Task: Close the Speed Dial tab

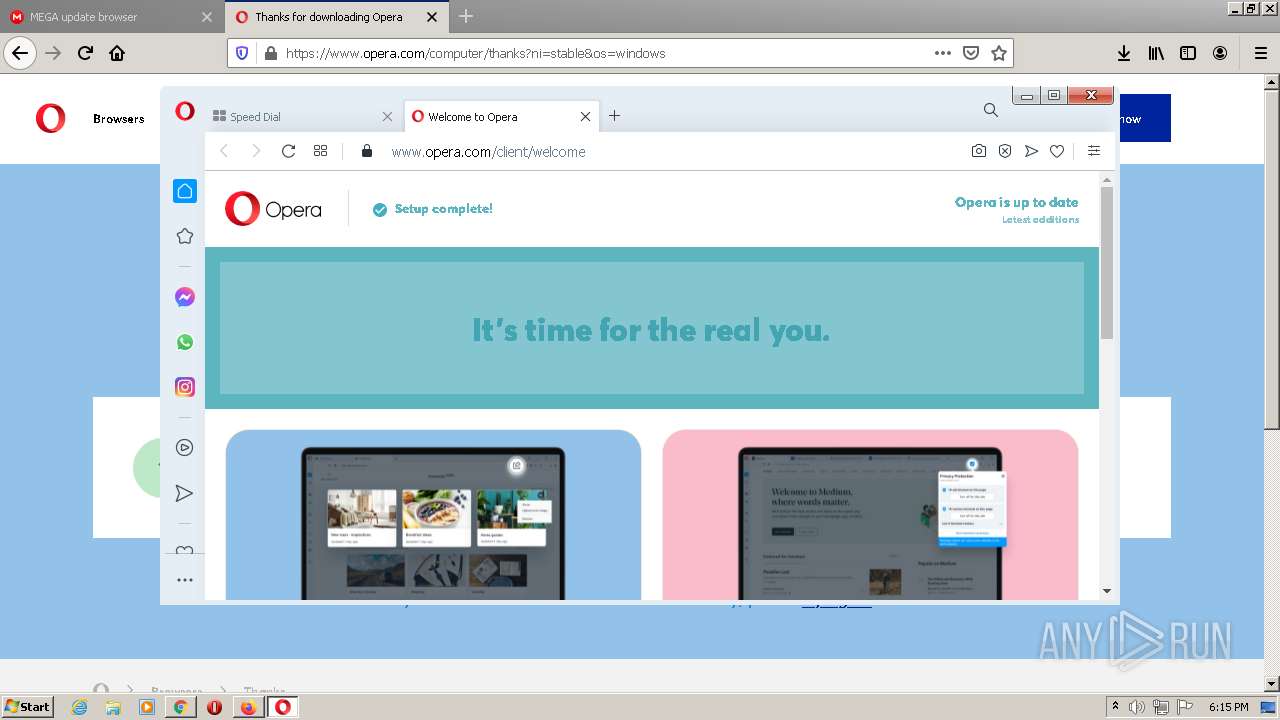Action: point(387,117)
